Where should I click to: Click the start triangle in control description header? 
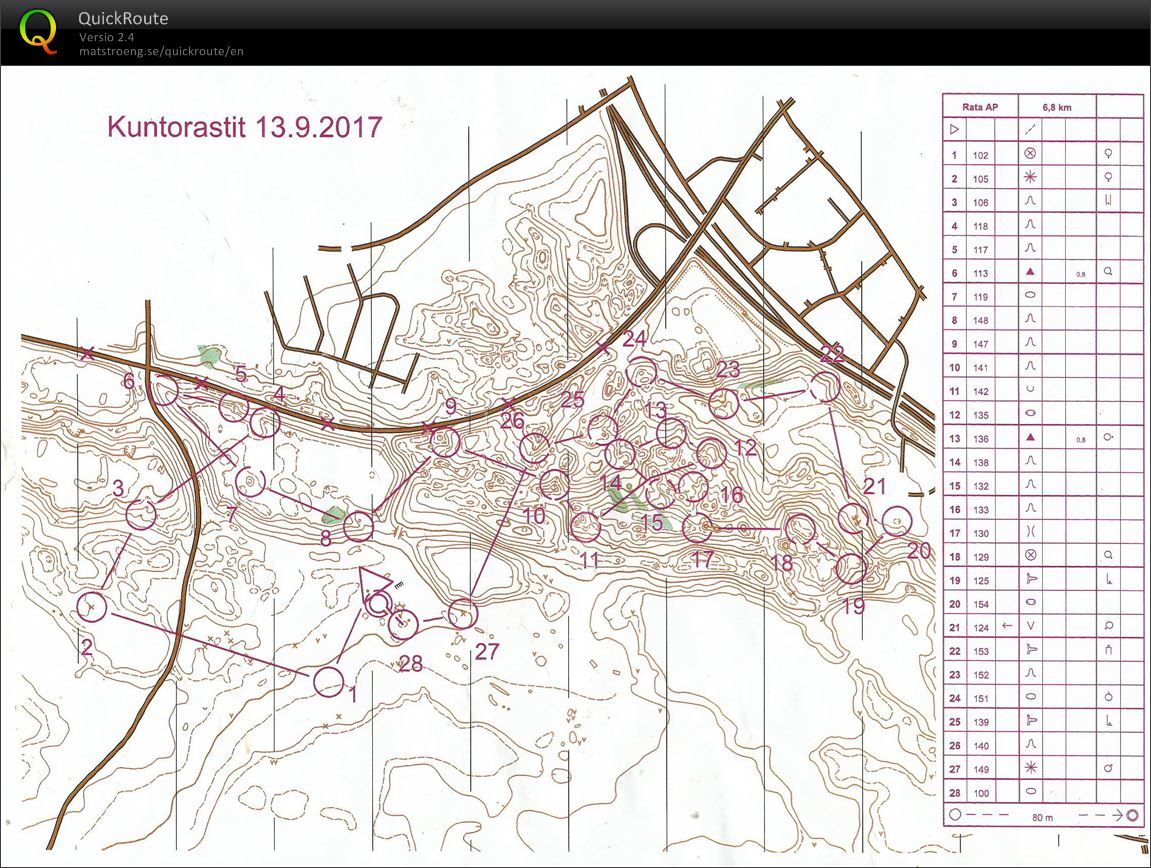tap(954, 129)
